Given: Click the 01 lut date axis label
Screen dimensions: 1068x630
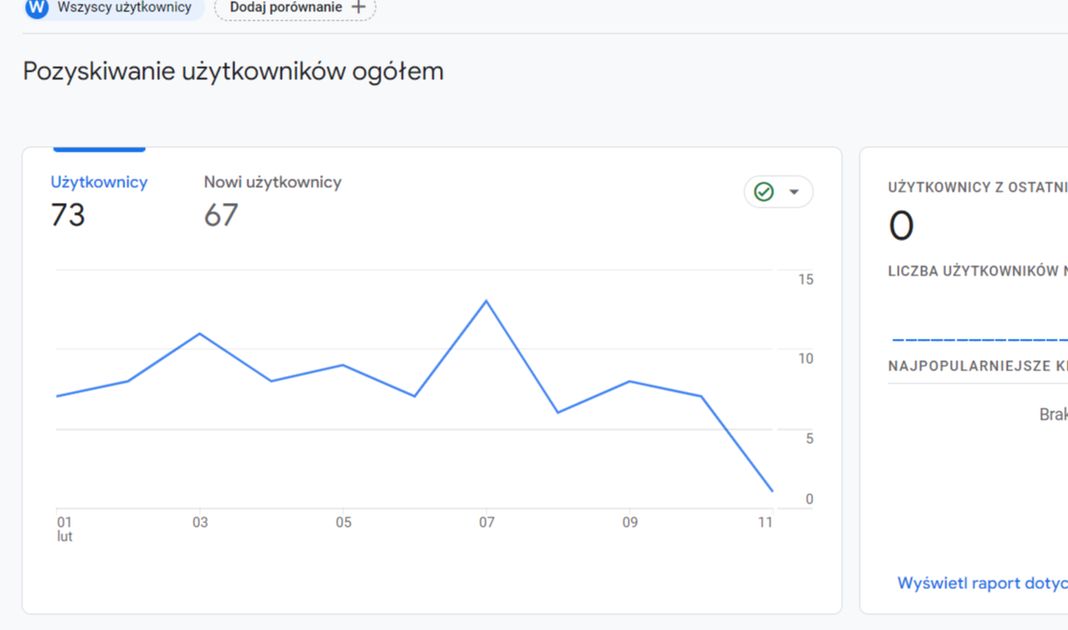Looking at the screenshot, I should point(65,528).
